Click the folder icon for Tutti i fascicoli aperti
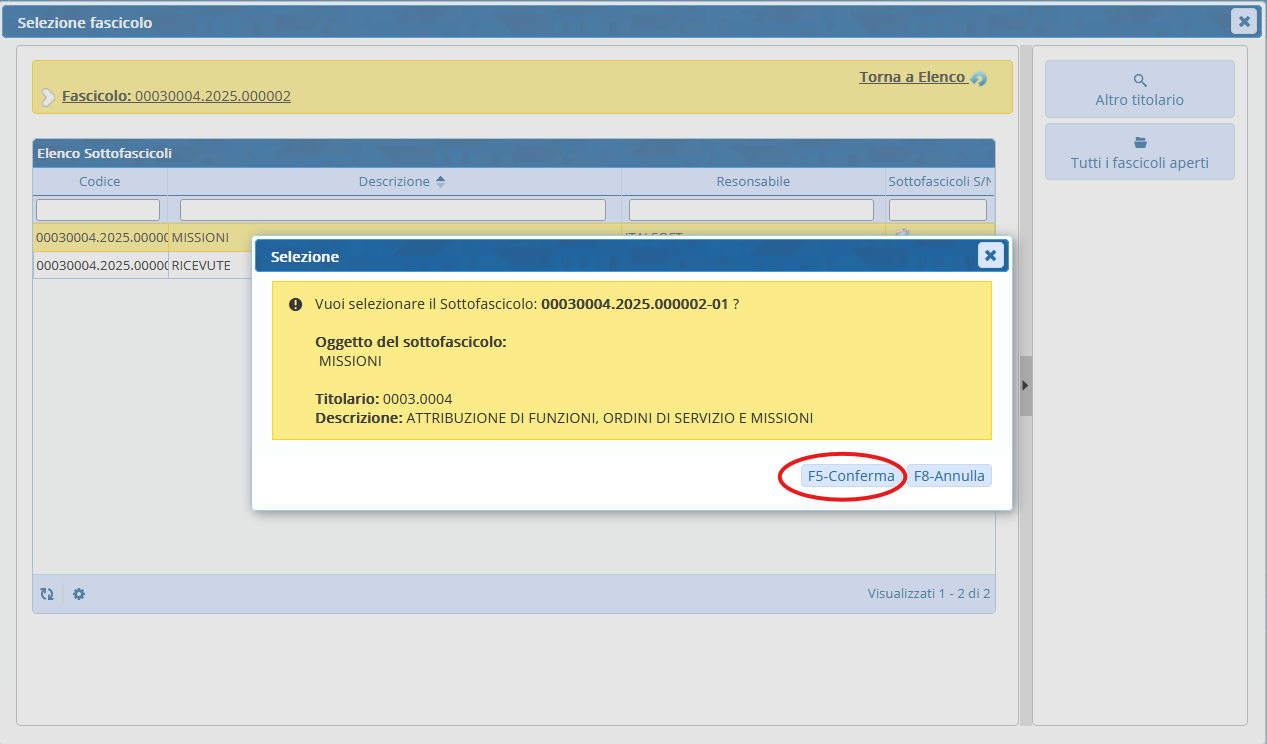1267x744 pixels. [x=1139, y=143]
